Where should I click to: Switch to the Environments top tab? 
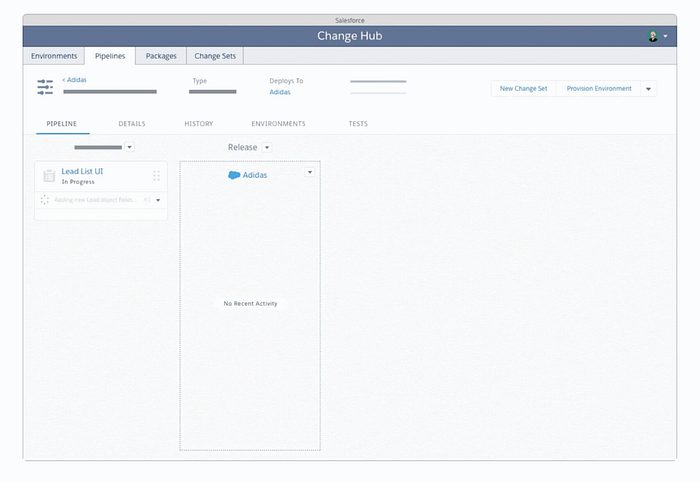click(x=54, y=56)
